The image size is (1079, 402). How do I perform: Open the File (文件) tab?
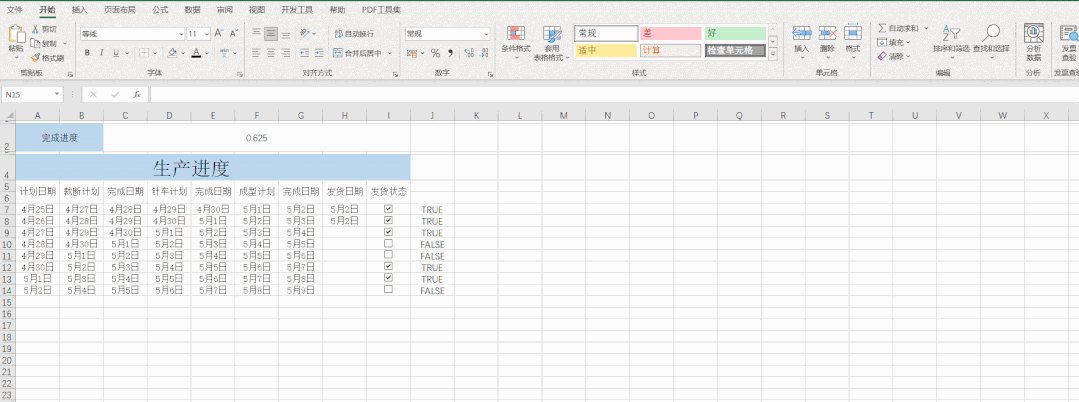click(x=14, y=10)
